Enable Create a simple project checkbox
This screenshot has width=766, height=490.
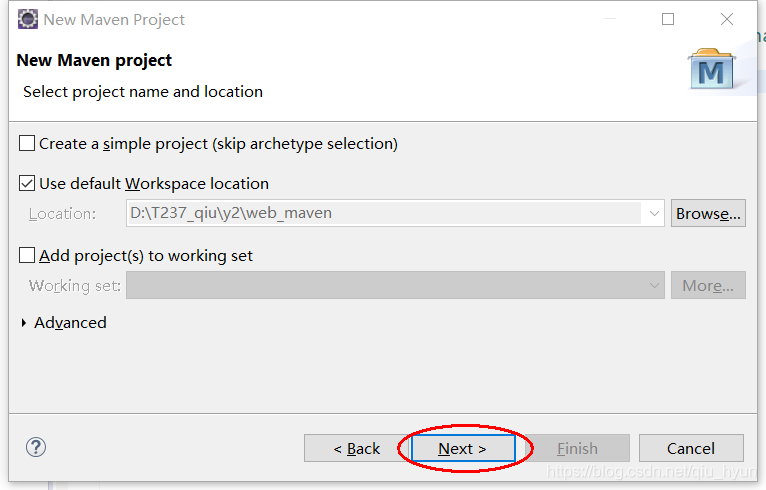point(27,144)
